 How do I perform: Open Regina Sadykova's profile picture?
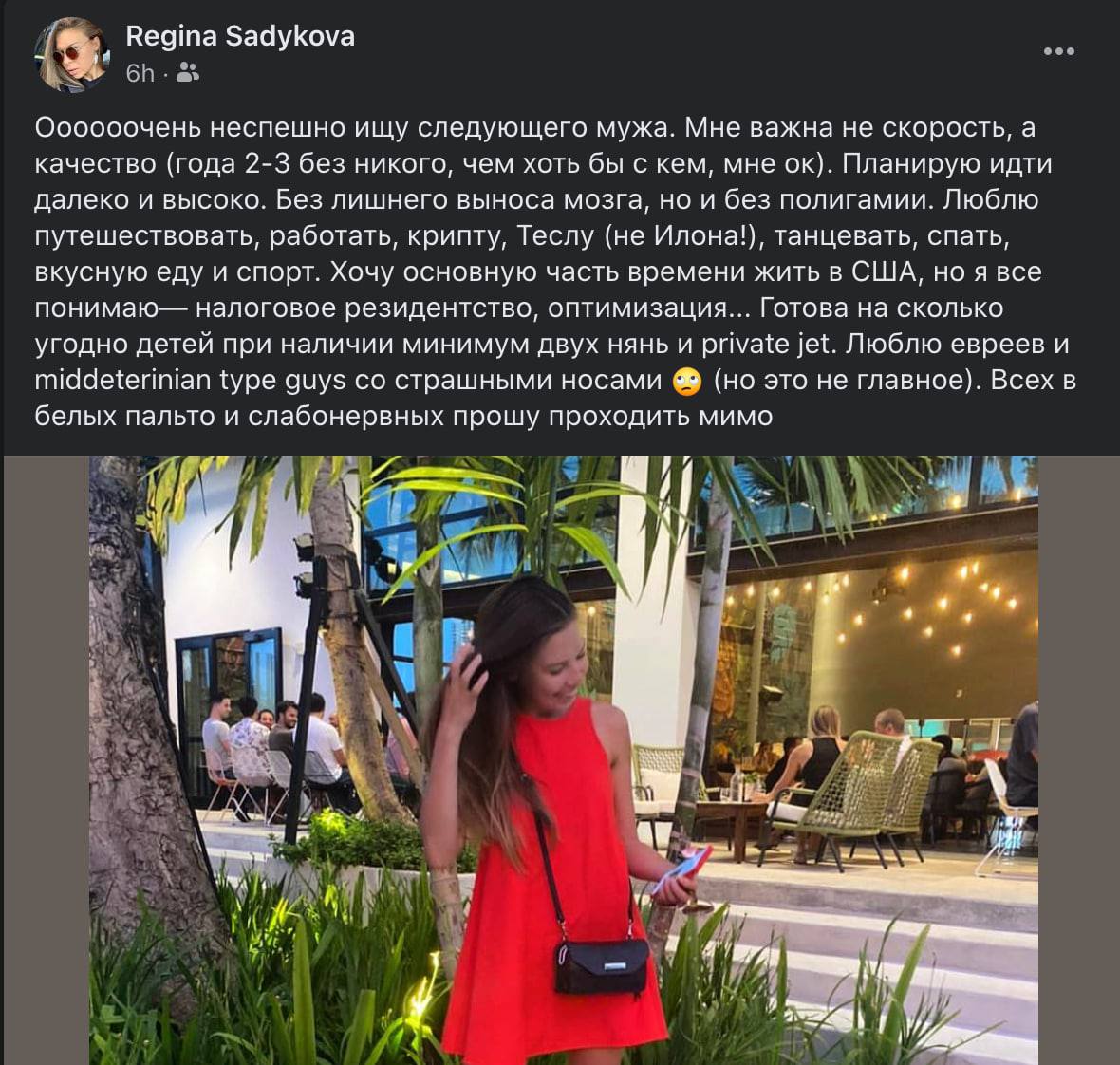click(x=71, y=55)
